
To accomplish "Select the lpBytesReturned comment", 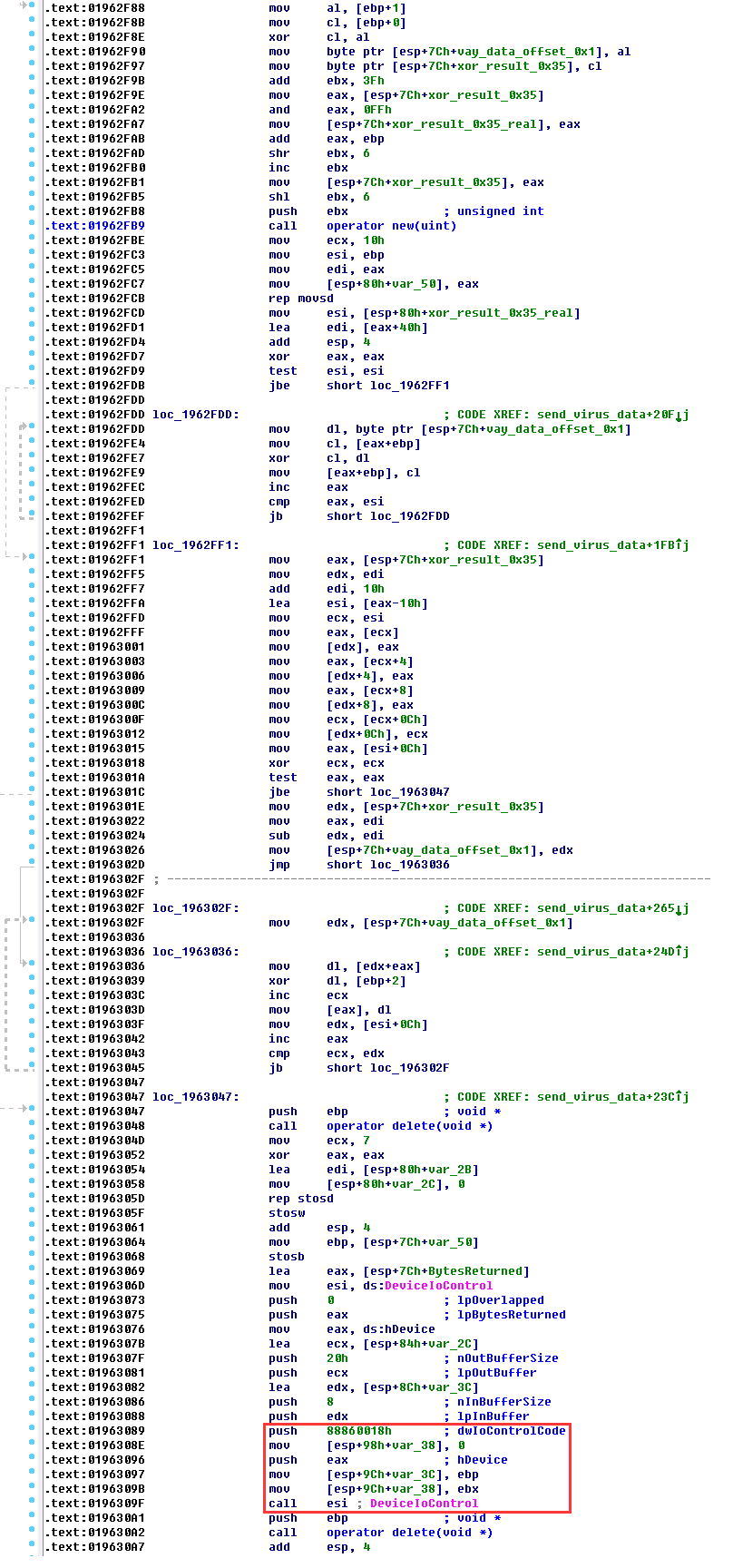I will point(512,1315).
